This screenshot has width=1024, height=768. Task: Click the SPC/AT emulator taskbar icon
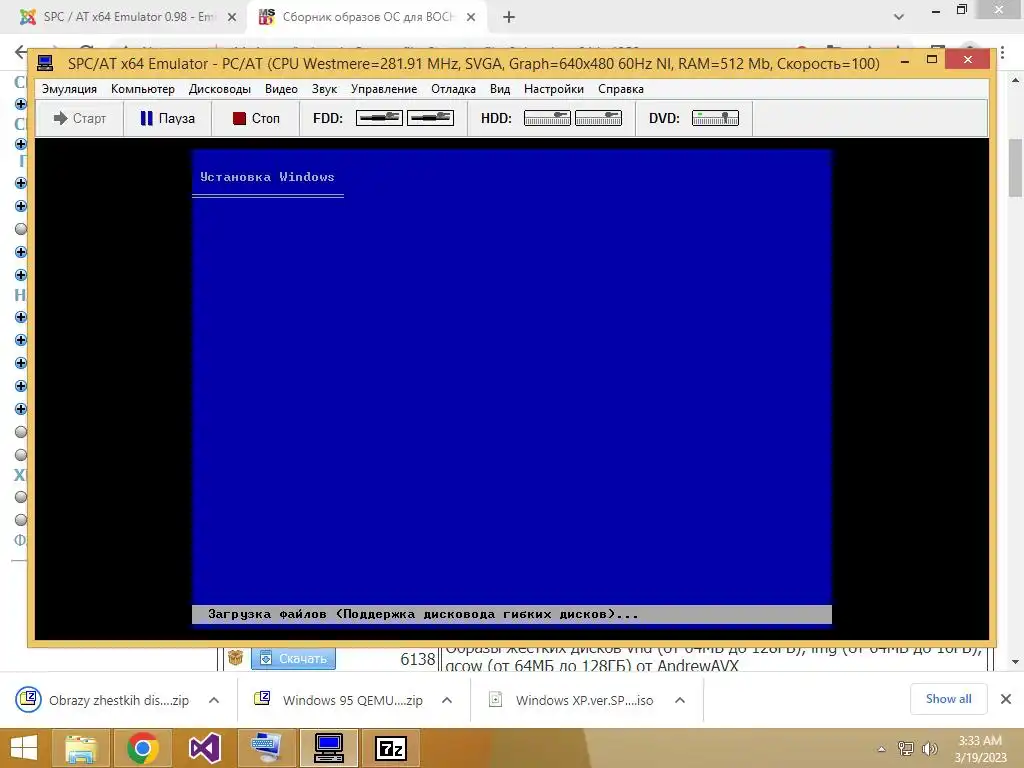pyautogui.click(x=328, y=748)
